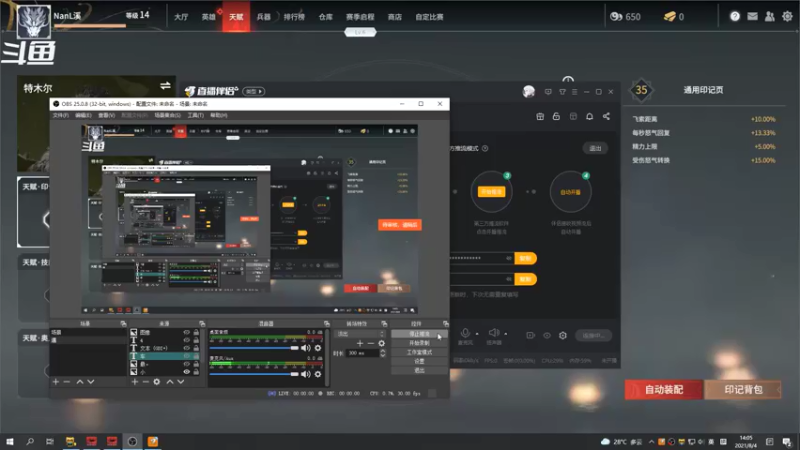The image size is (800, 450).
Task: Open the game mail envelope icon
Action: coord(753,16)
